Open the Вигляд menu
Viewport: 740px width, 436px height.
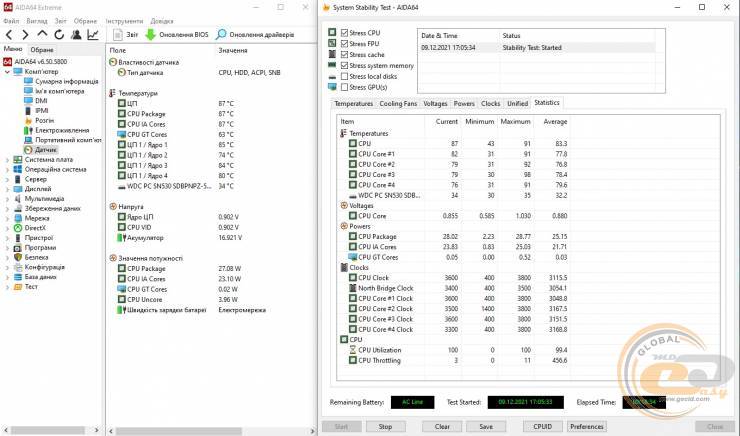[x=37, y=21]
